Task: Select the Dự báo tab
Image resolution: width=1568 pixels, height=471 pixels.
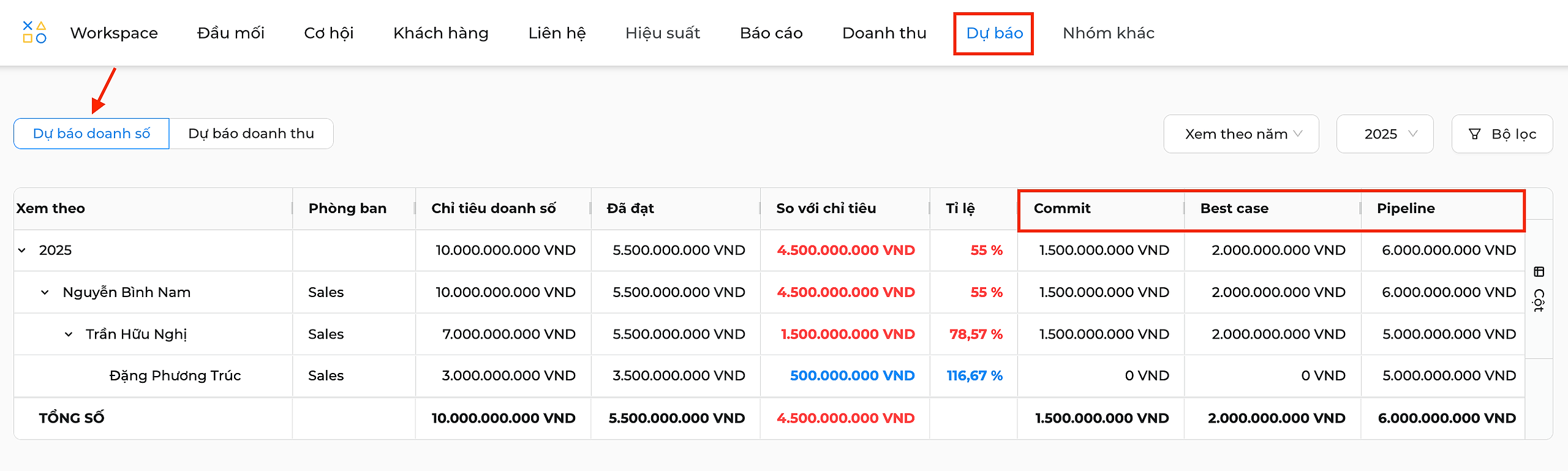Action: [994, 33]
